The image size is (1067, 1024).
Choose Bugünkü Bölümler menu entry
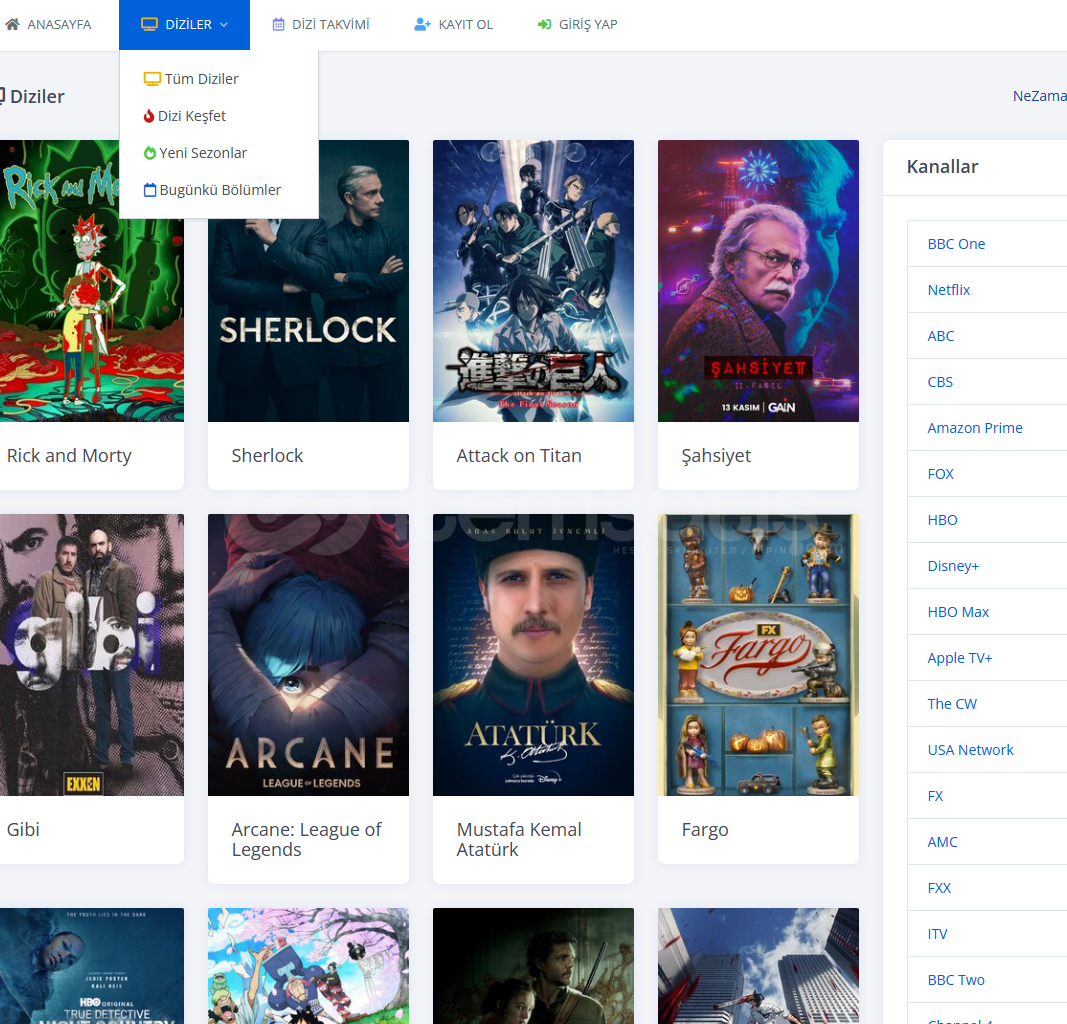[x=220, y=190]
